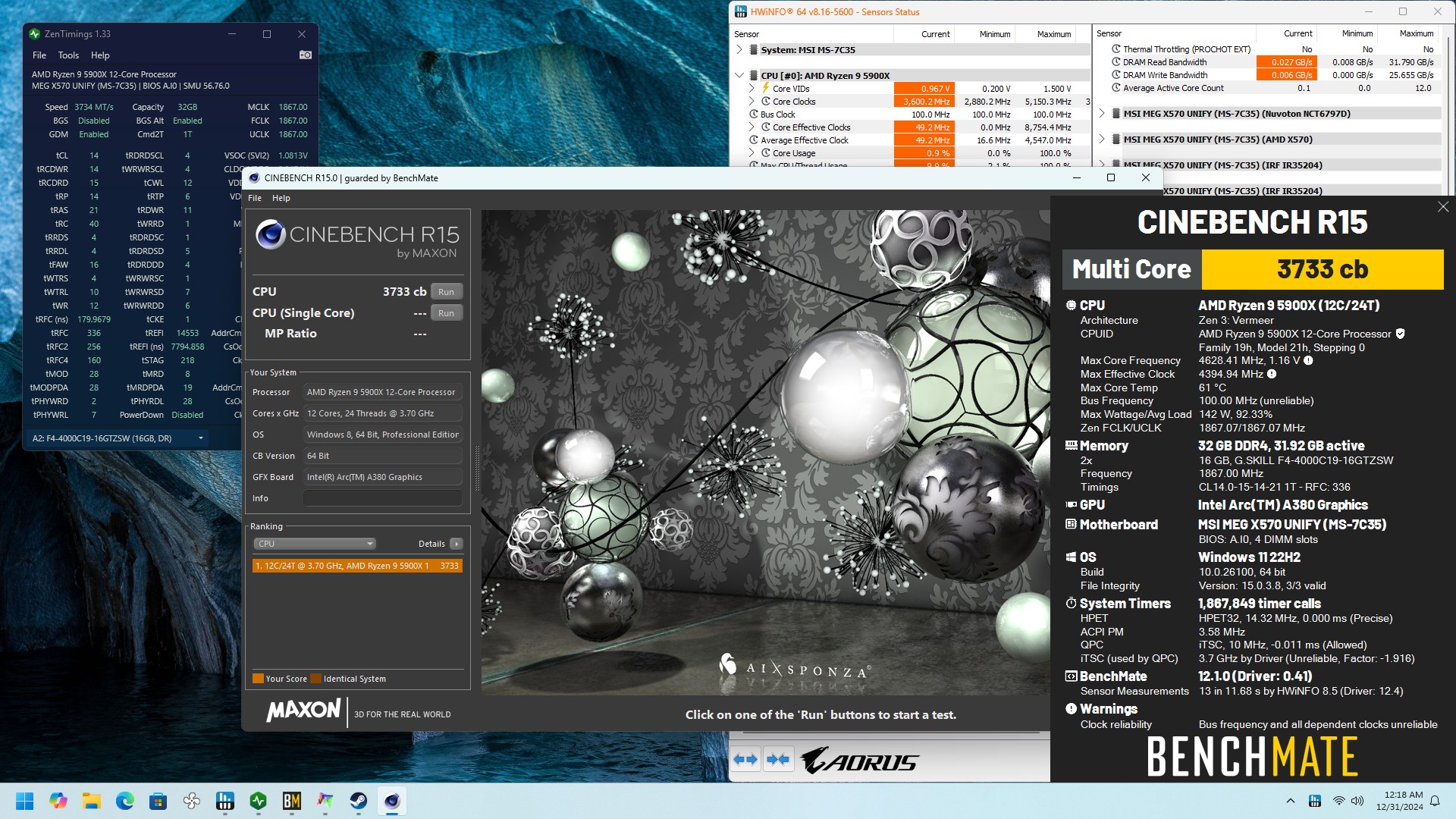The height and width of the screenshot is (819, 1456).
Task: Expand Core VIDs sensor row
Action: pyautogui.click(x=752, y=88)
